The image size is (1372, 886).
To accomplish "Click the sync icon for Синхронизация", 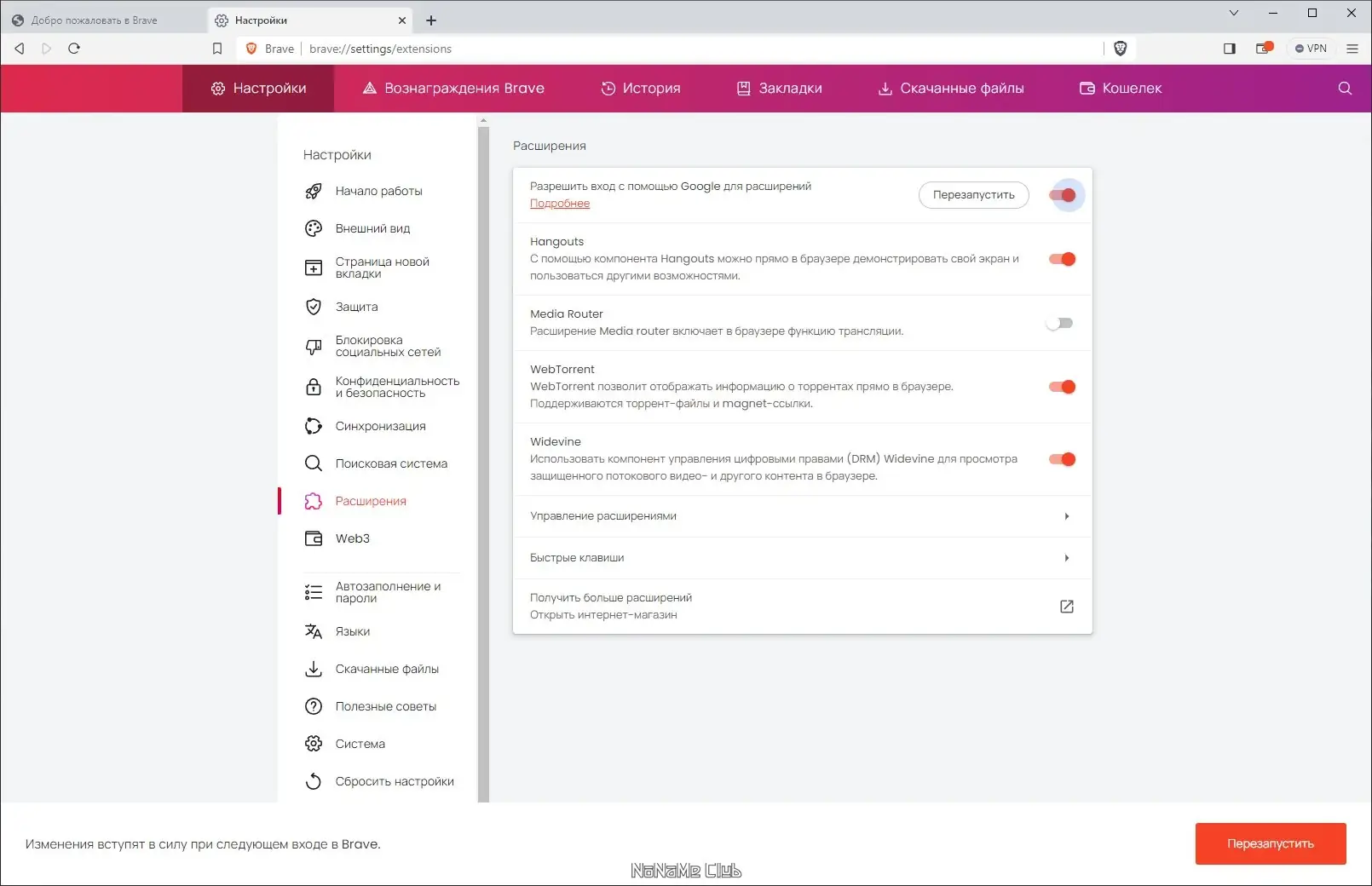I will (314, 426).
